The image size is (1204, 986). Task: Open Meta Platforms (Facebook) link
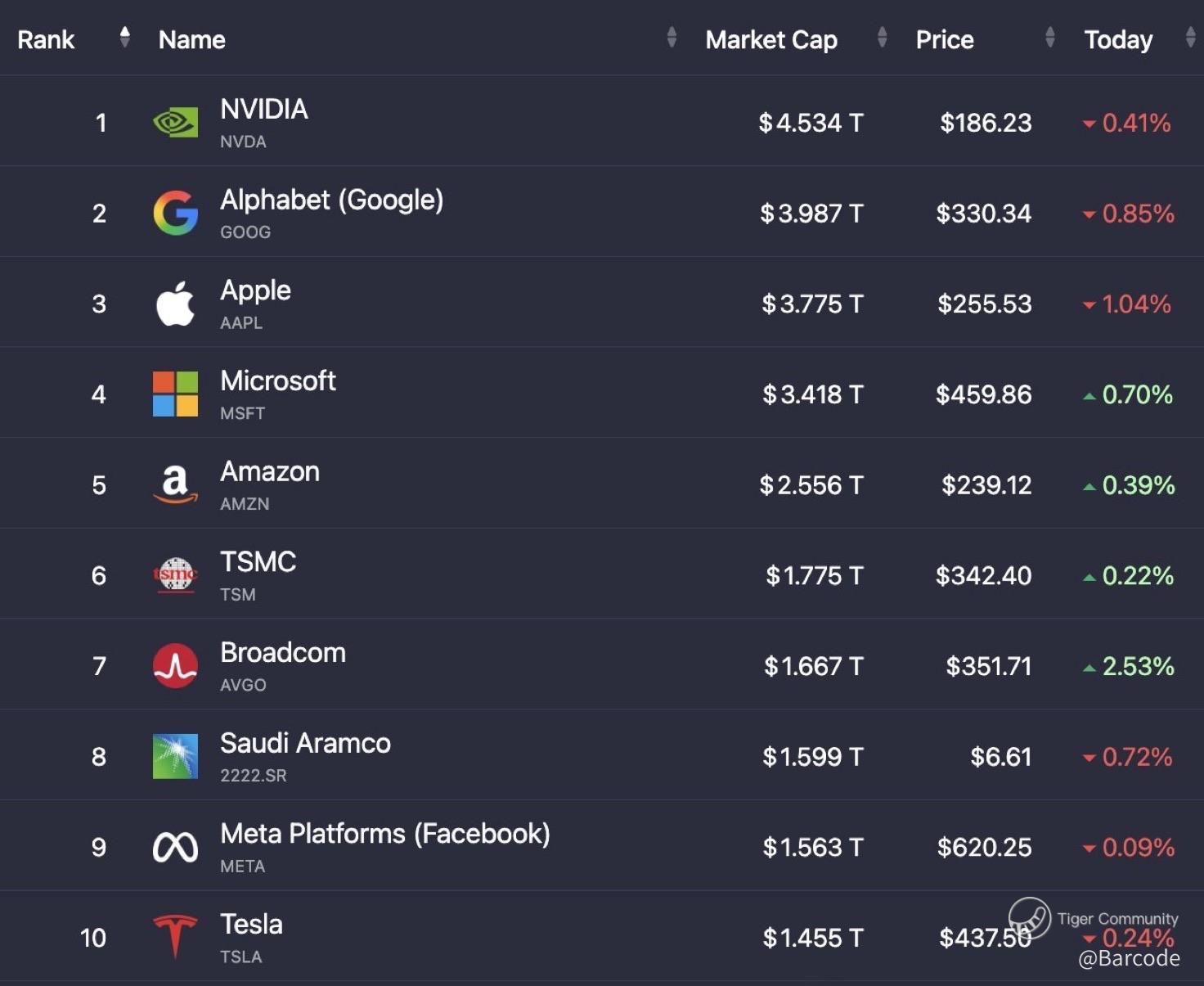point(384,834)
